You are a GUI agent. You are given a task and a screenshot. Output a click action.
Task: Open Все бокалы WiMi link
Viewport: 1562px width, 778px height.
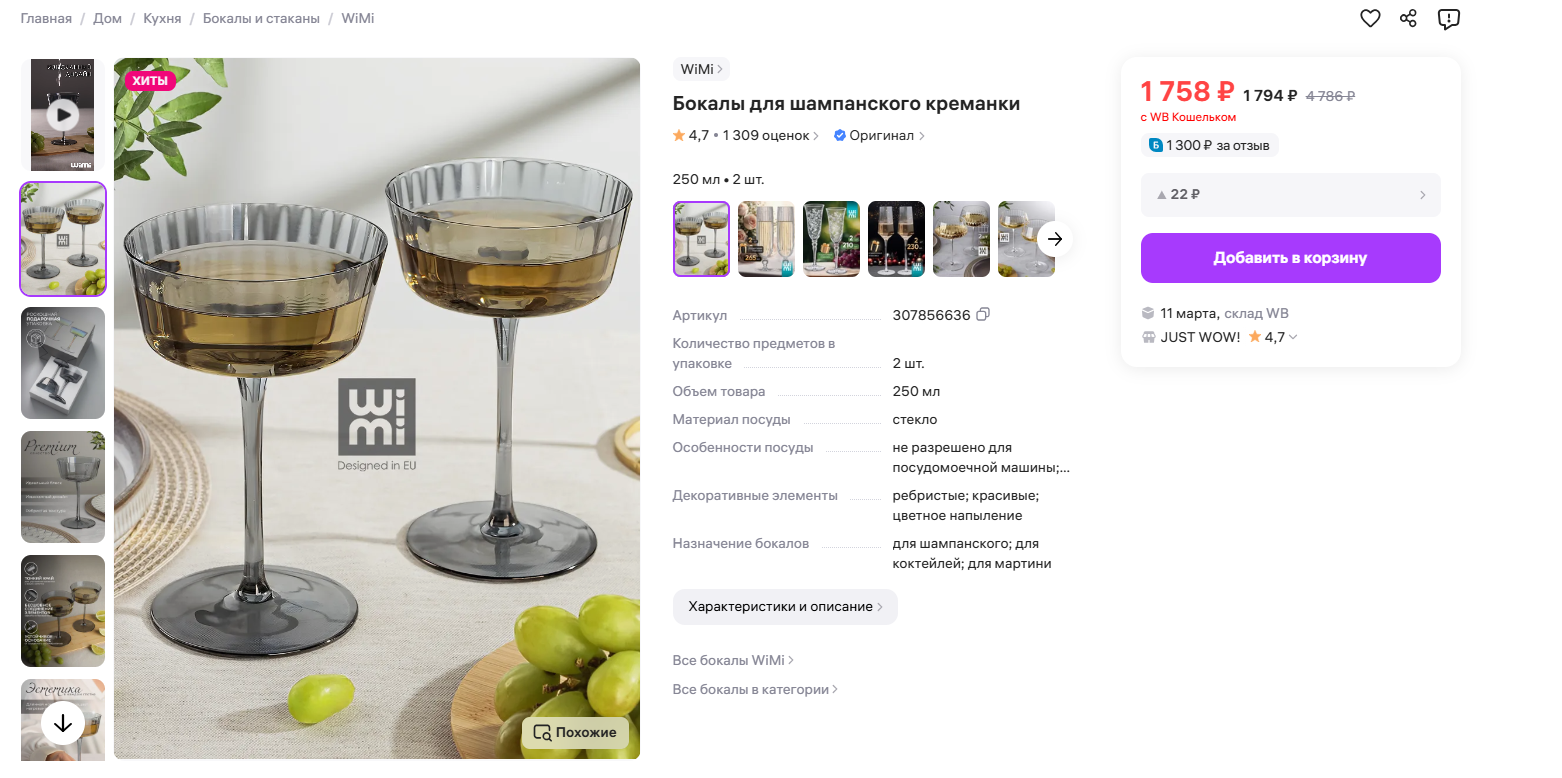click(x=733, y=660)
